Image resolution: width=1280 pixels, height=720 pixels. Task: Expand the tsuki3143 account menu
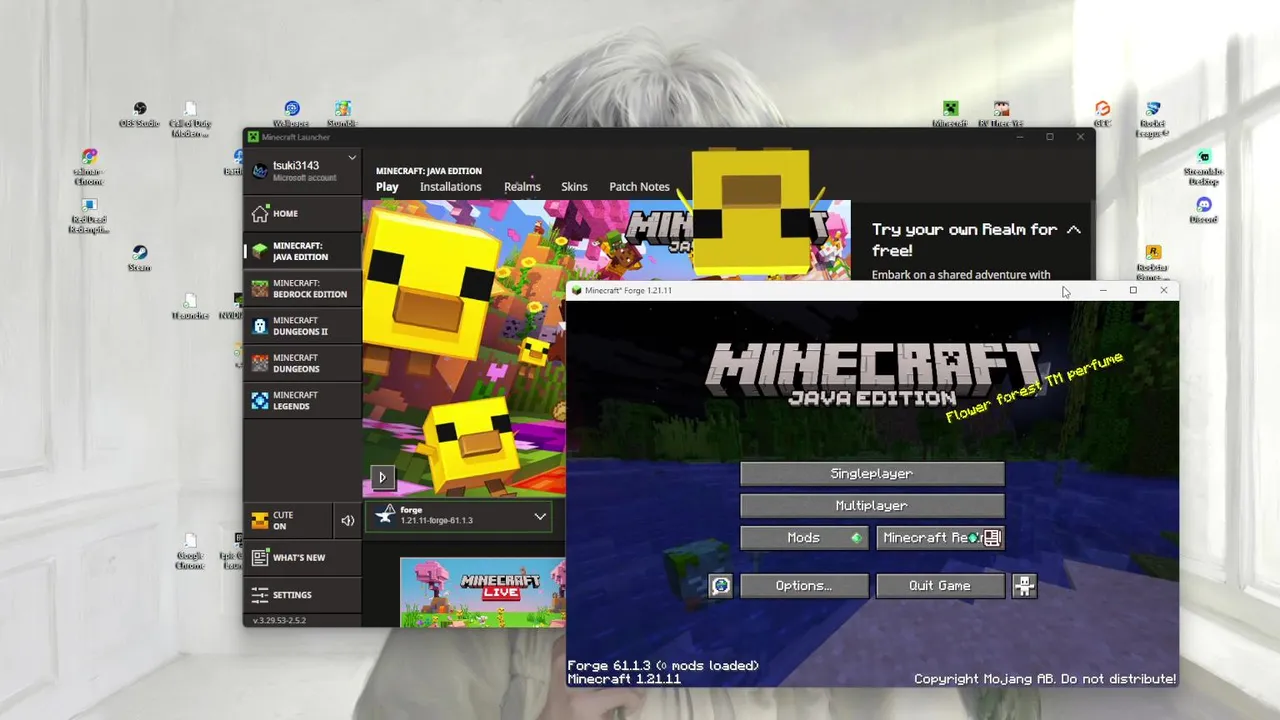point(352,158)
